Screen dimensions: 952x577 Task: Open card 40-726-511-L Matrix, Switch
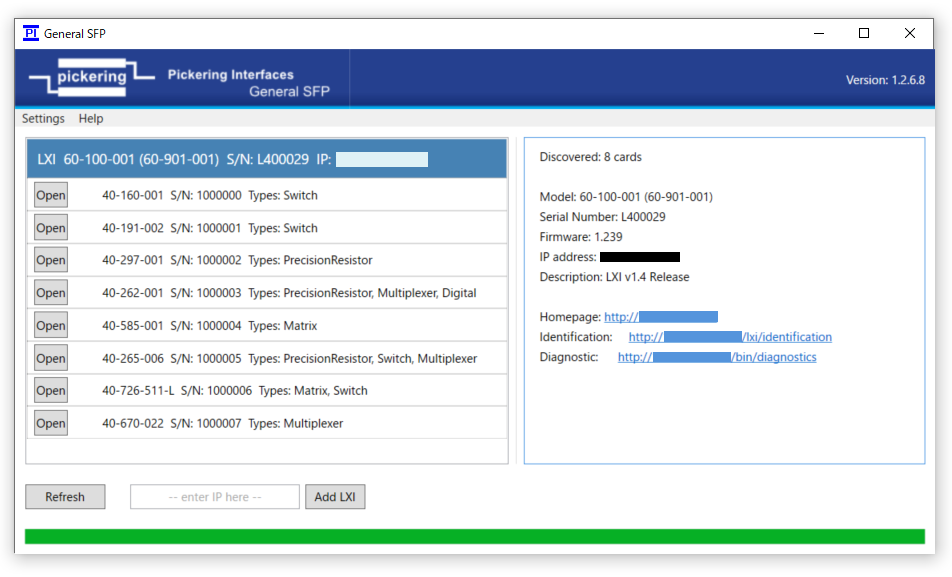click(50, 391)
